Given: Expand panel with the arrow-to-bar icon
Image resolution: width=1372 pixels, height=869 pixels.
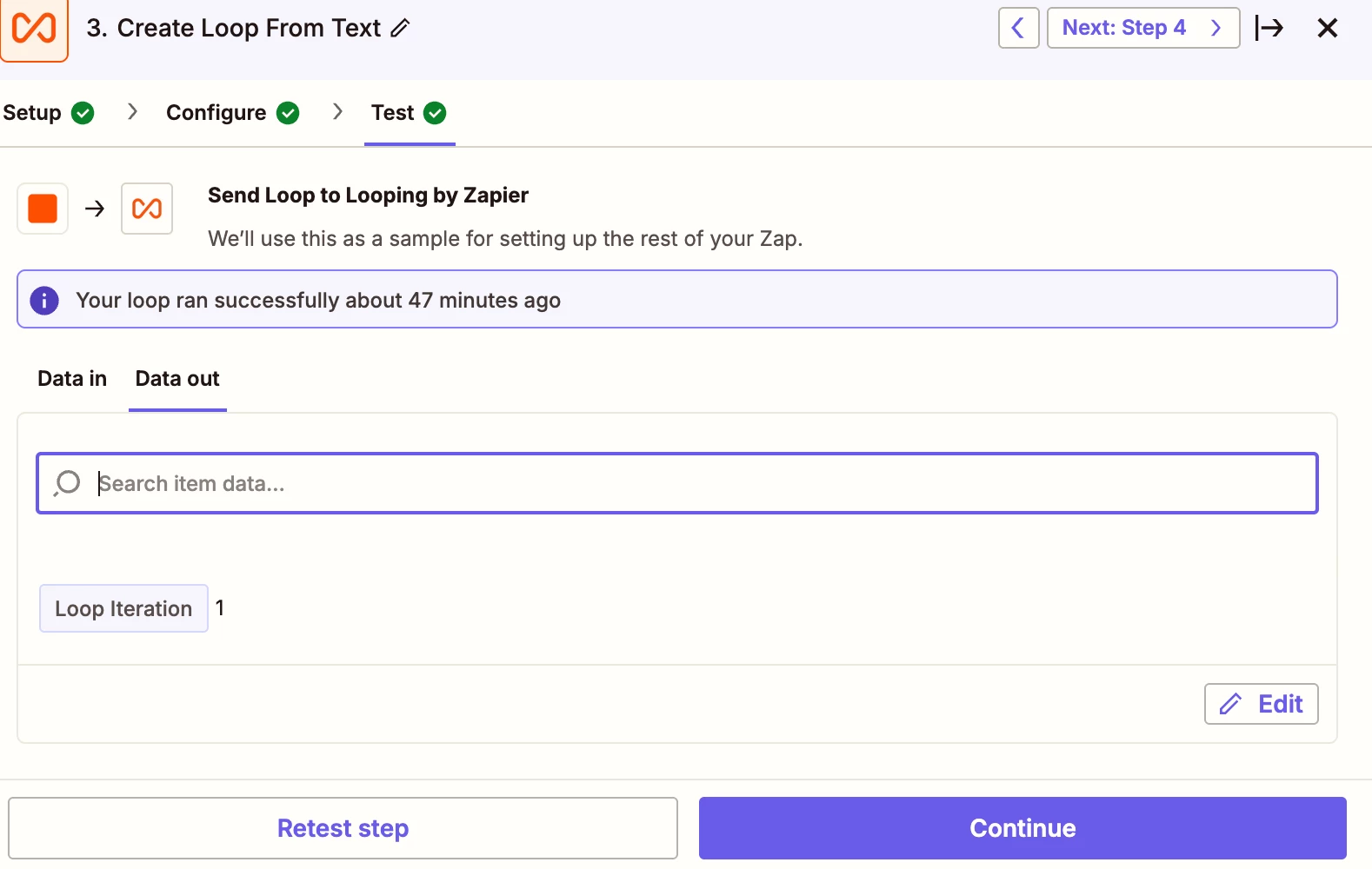Looking at the screenshot, I should 1269,28.
